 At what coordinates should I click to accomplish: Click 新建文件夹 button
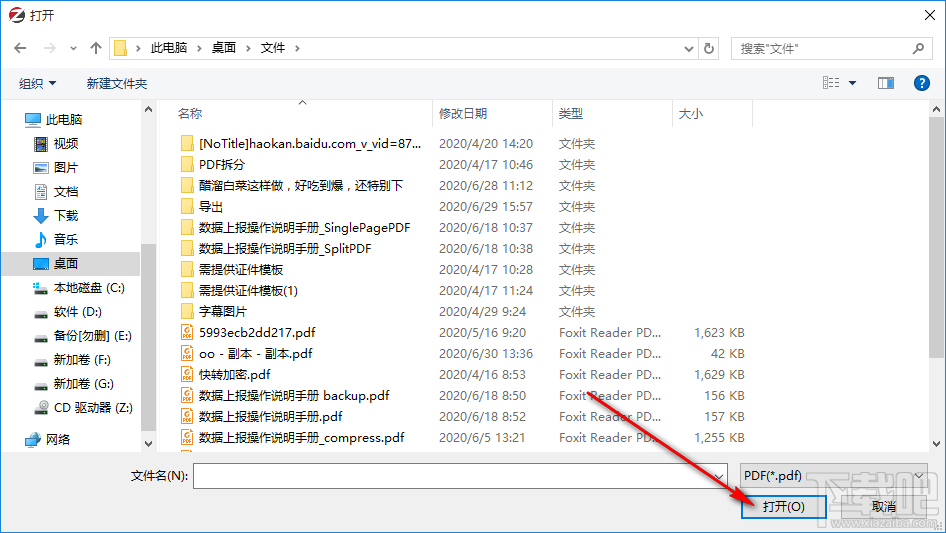coord(116,83)
